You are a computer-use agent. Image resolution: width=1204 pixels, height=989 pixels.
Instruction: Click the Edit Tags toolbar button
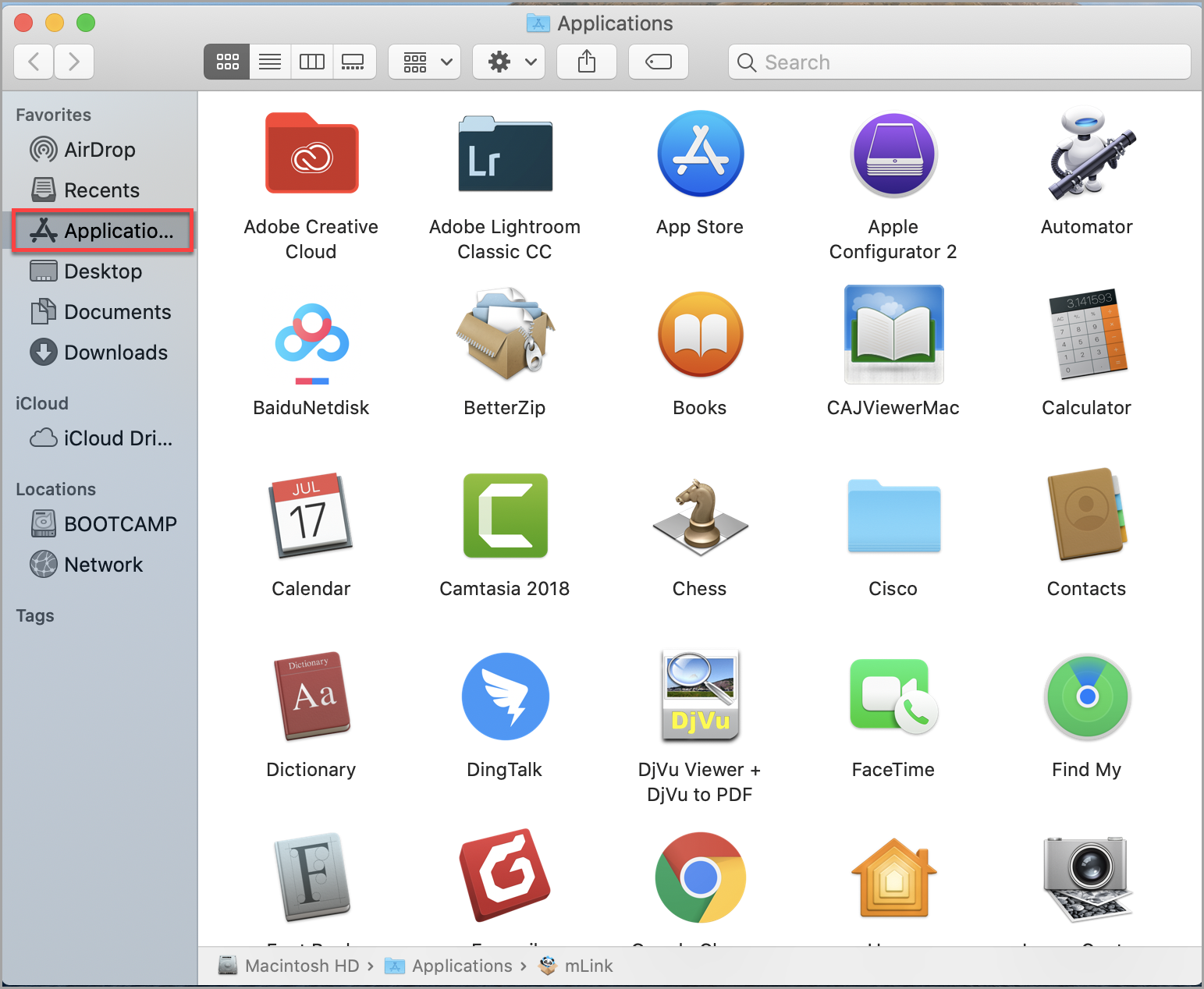click(x=659, y=62)
